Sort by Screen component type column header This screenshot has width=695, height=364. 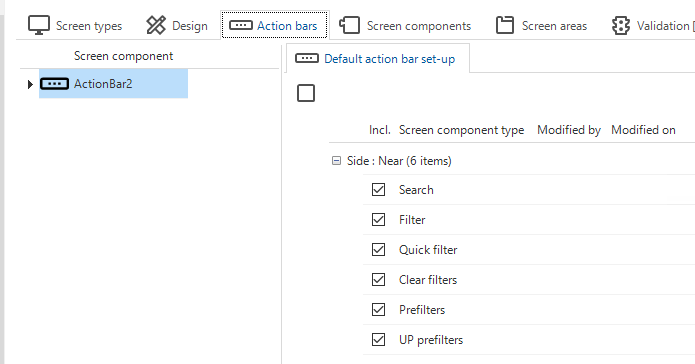pos(461,130)
